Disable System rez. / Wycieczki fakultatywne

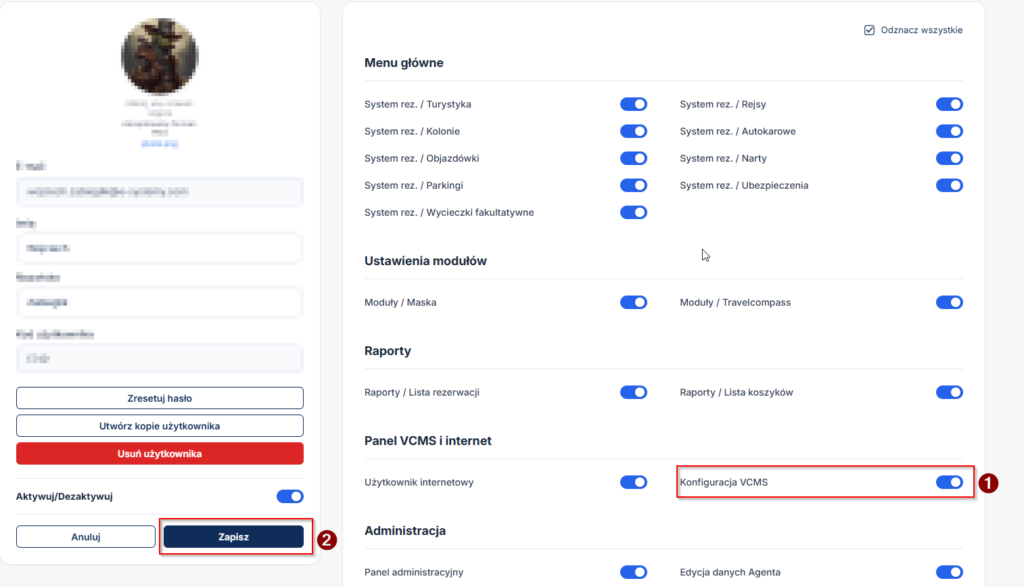(633, 212)
